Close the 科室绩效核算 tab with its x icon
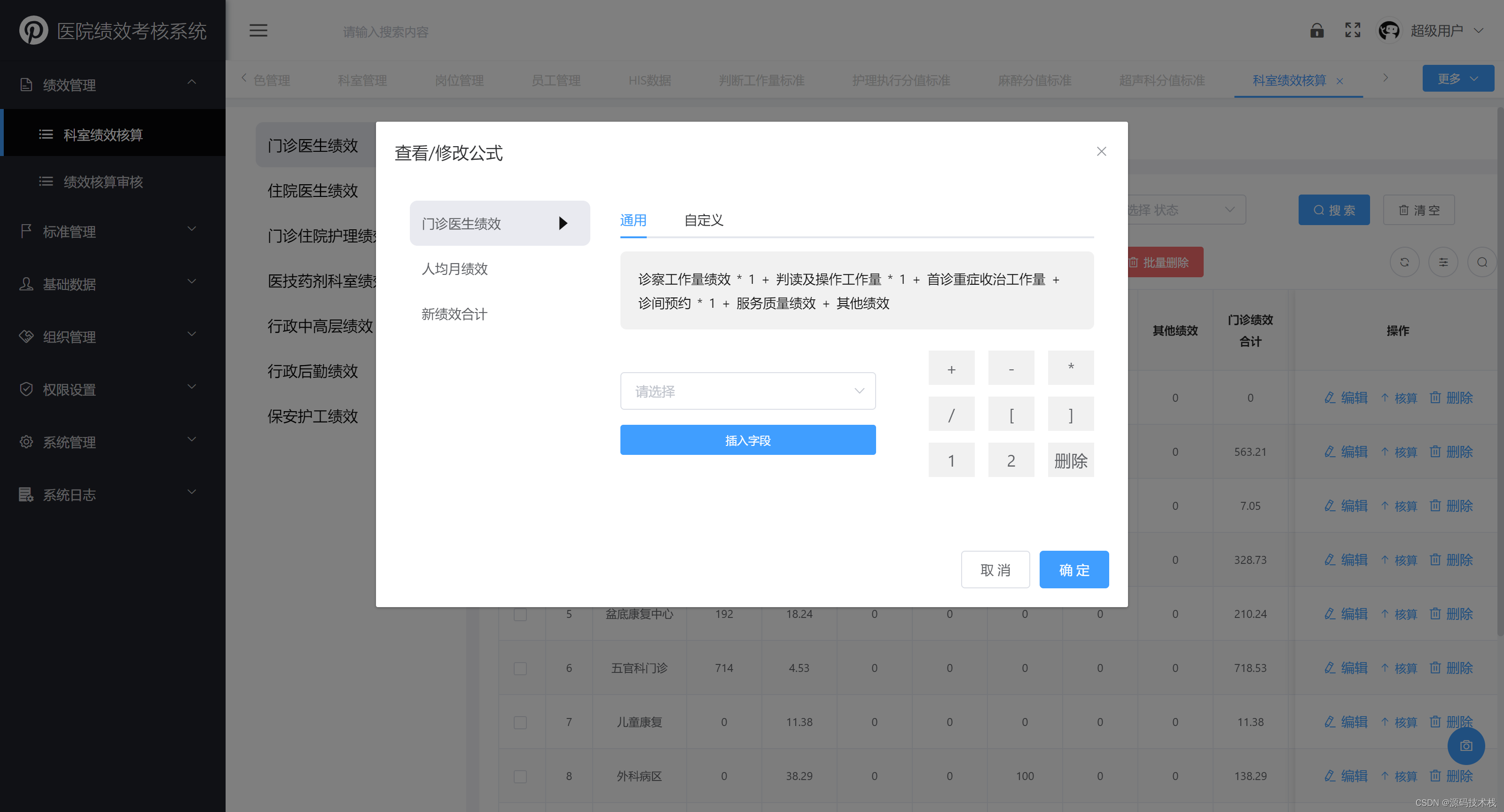This screenshot has width=1504, height=812. [1340, 81]
